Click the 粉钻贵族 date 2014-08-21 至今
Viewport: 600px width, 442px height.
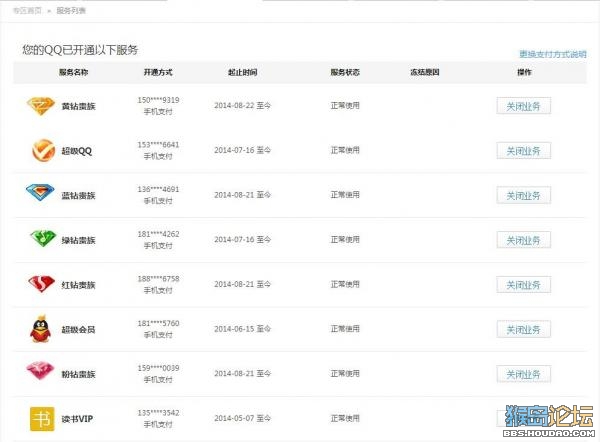coord(243,373)
